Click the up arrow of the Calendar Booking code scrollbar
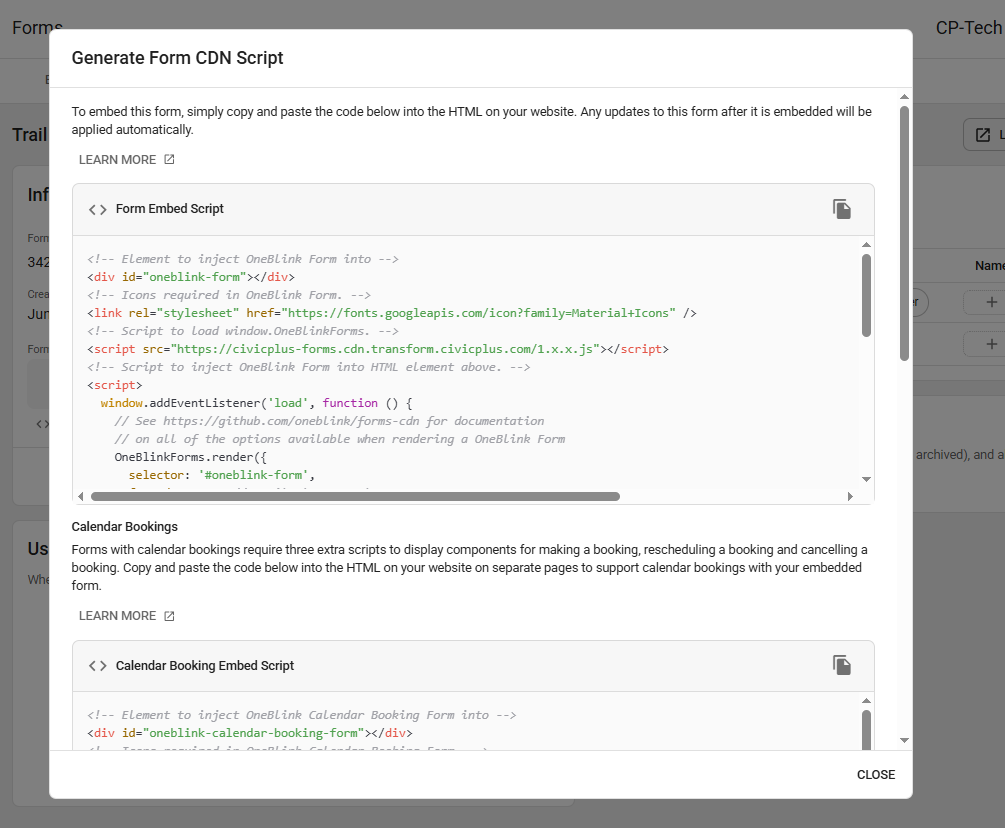 point(867,701)
